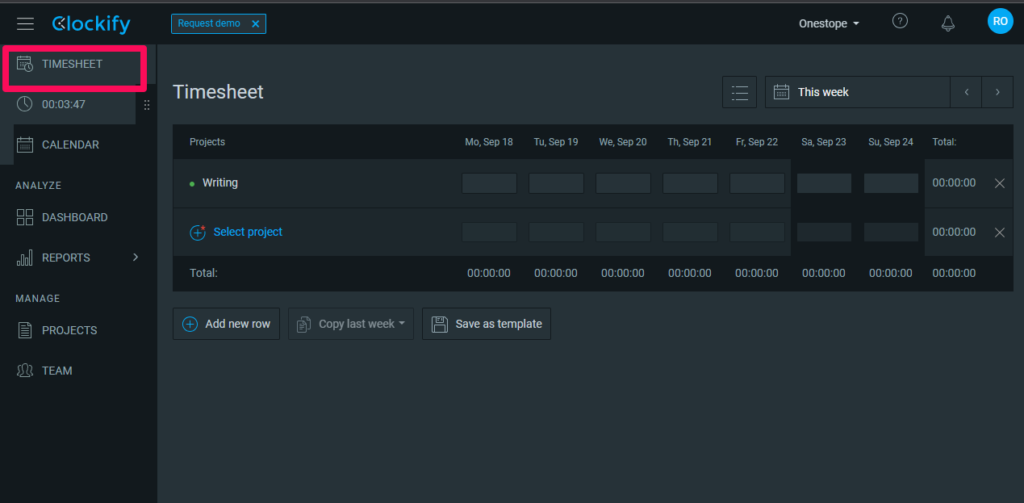Screen dimensions: 1024x503
Task: Open the This week date picker
Action: [x=857, y=92]
